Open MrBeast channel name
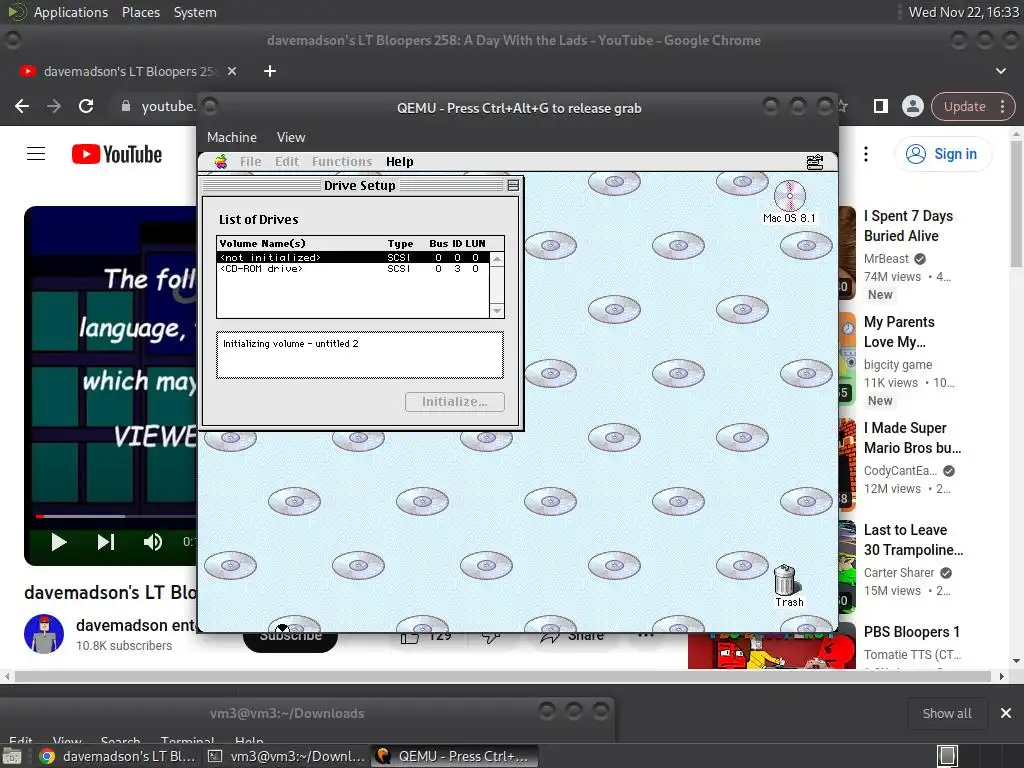The width and height of the screenshot is (1024, 768). click(886, 259)
